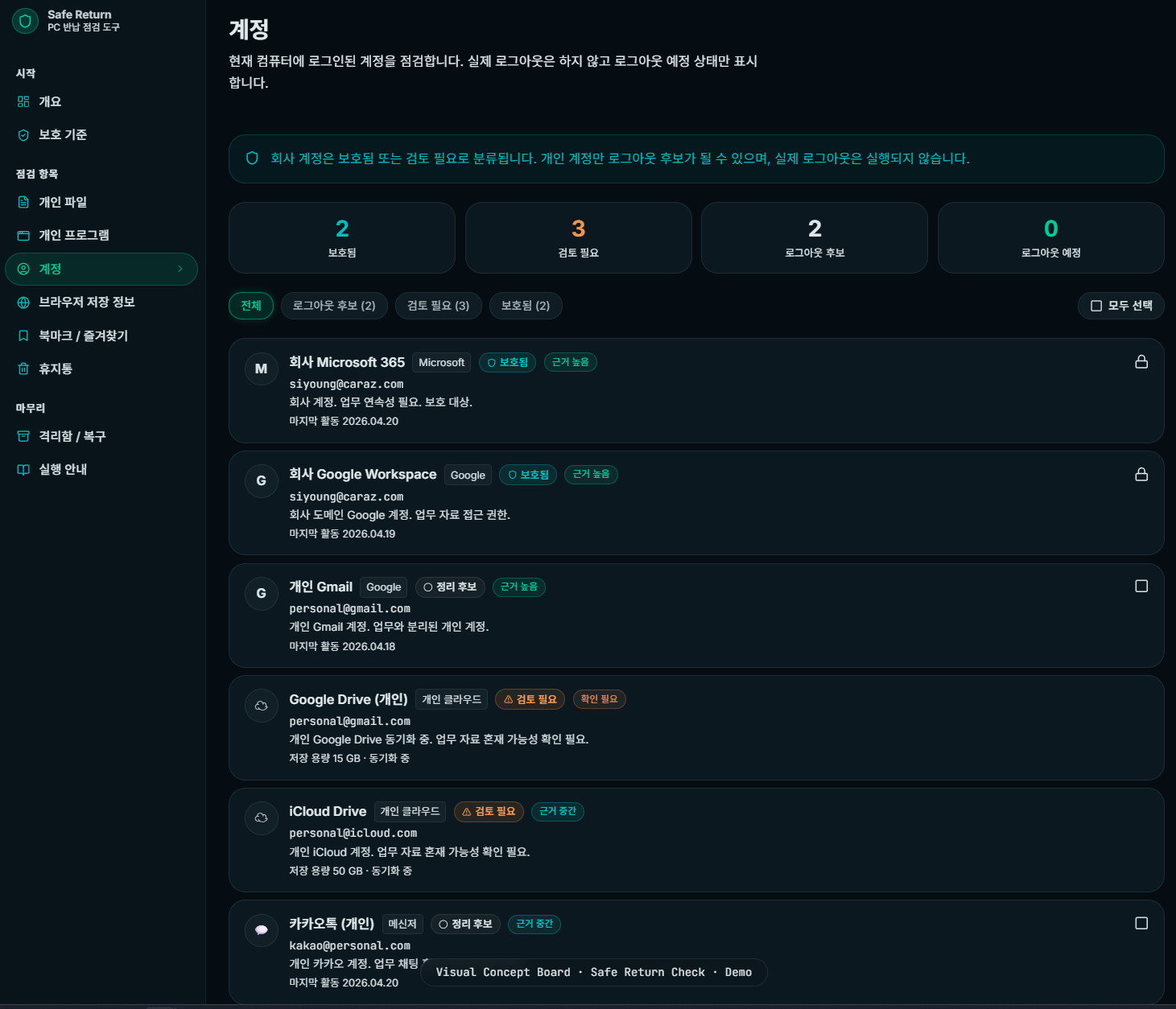The height and width of the screenshot is (1009, 1176).
Task: Open 개인 프로그램 in sidebar
Action: coord(73,235)
